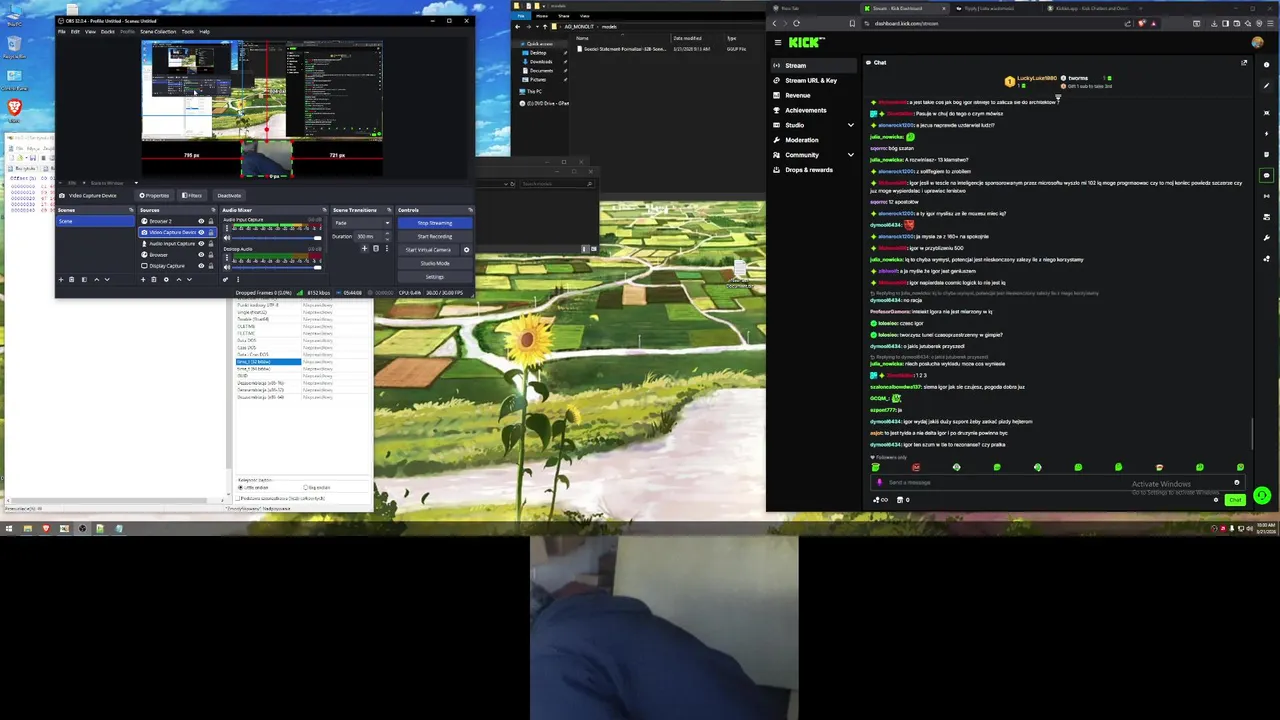The height and width of the screenshot is (720, 1280).
Task: Unlock the Video Capture Device source
Action: pyautogui.click(x=211, y=232)
